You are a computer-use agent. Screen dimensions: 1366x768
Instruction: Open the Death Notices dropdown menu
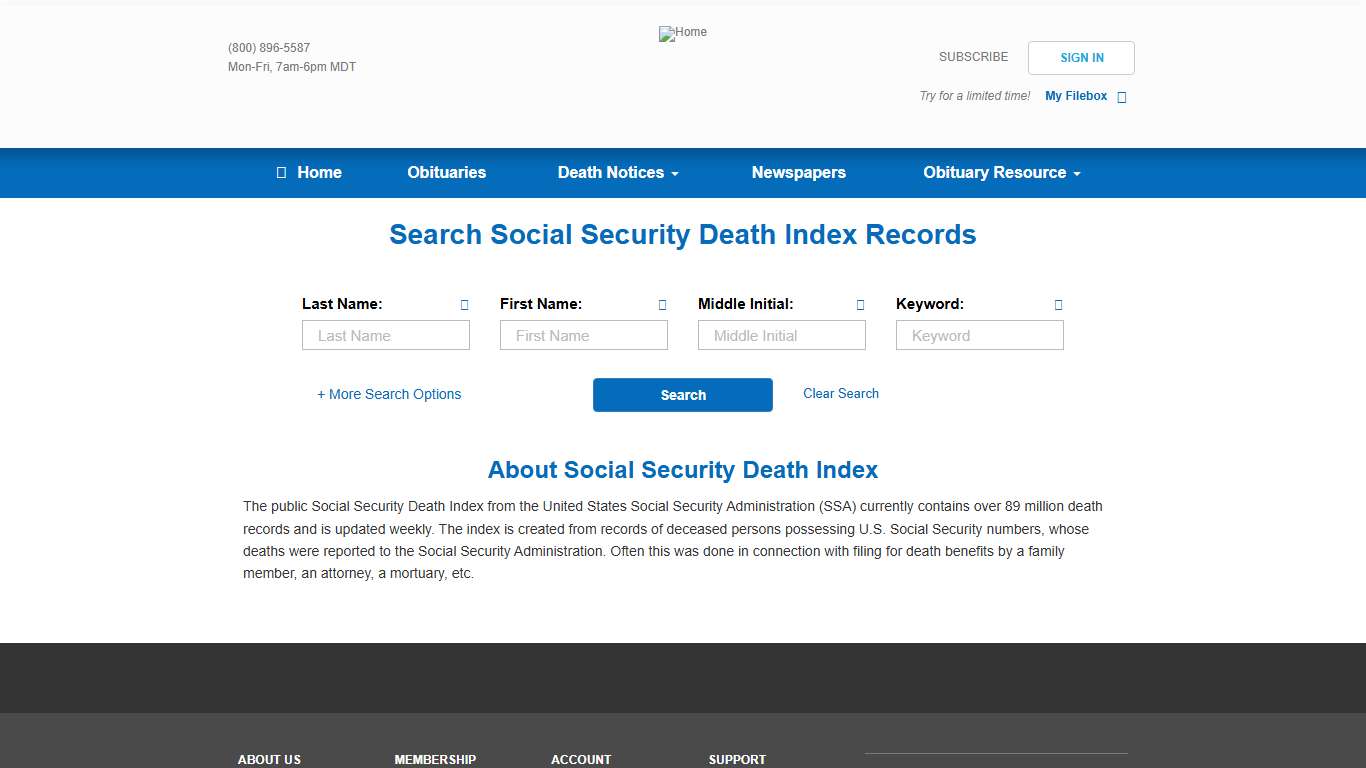pos(617,172)
